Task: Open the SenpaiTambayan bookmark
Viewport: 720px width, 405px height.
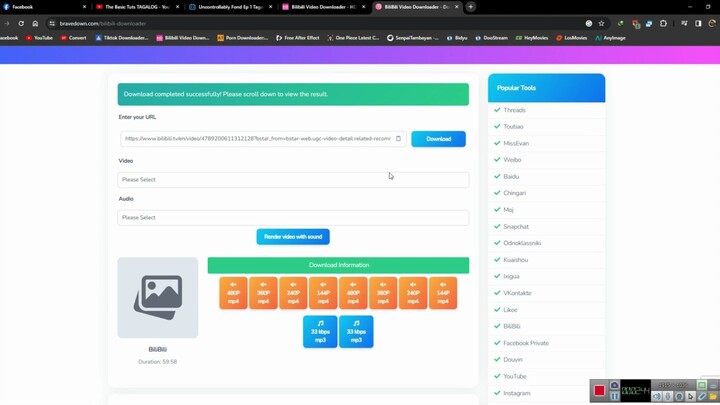Action: (412, 38)
